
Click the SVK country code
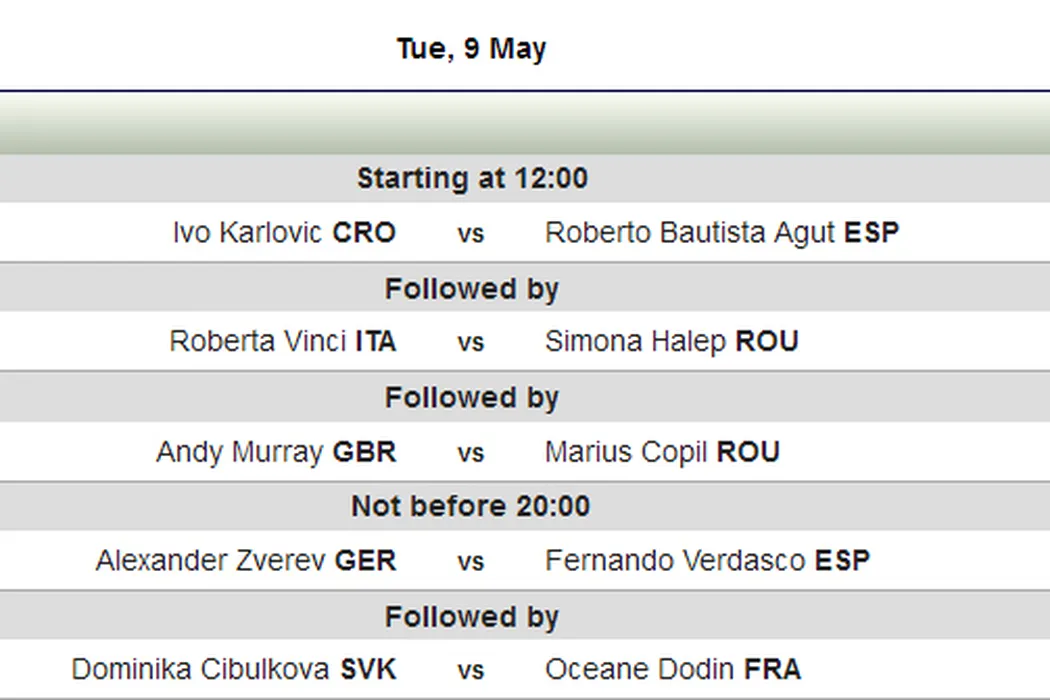pos(368,670)
